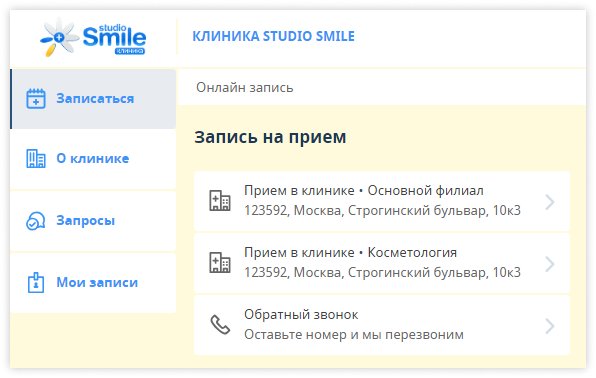596x378 pixels.
Task: Click the hospital icon in Косметология row
Action: coord(220,262)
